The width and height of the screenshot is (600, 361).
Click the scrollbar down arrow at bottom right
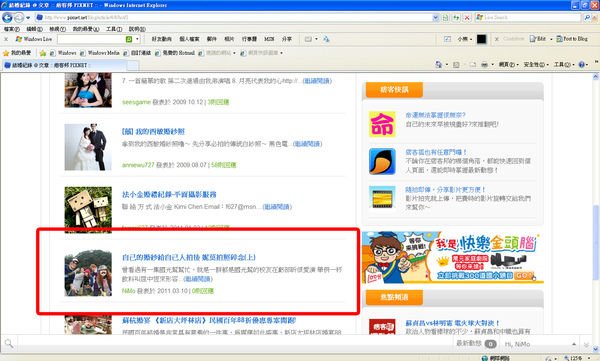point(596,349)
